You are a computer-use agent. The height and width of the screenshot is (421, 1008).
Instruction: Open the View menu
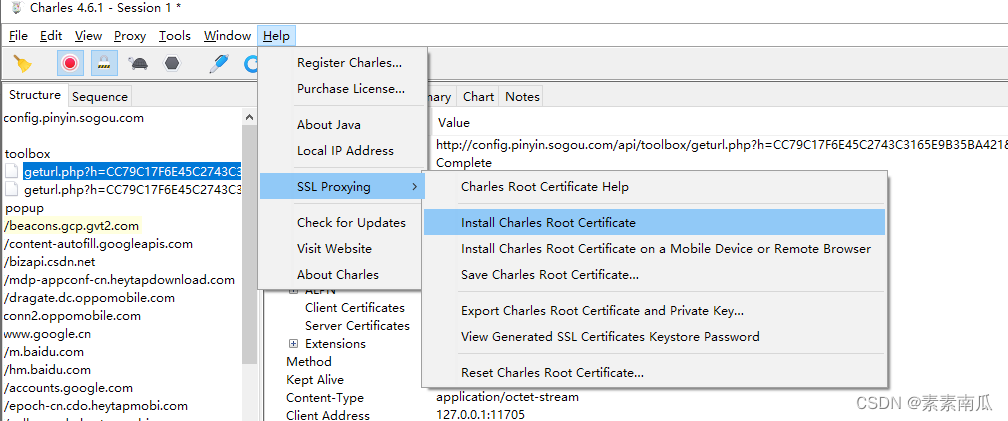(x=88, y=36)
